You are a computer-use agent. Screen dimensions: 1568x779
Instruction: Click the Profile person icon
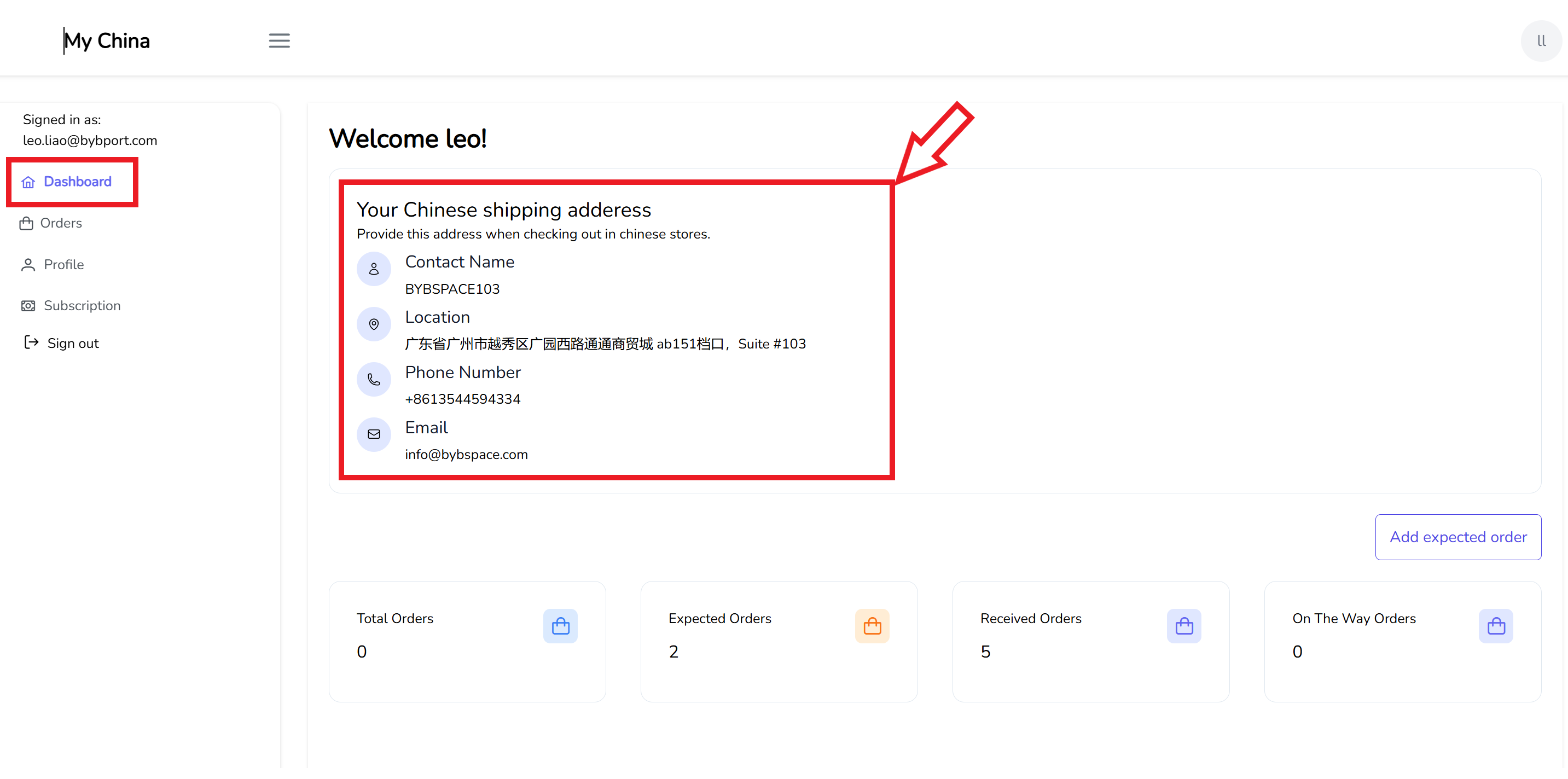click(28, 265)
